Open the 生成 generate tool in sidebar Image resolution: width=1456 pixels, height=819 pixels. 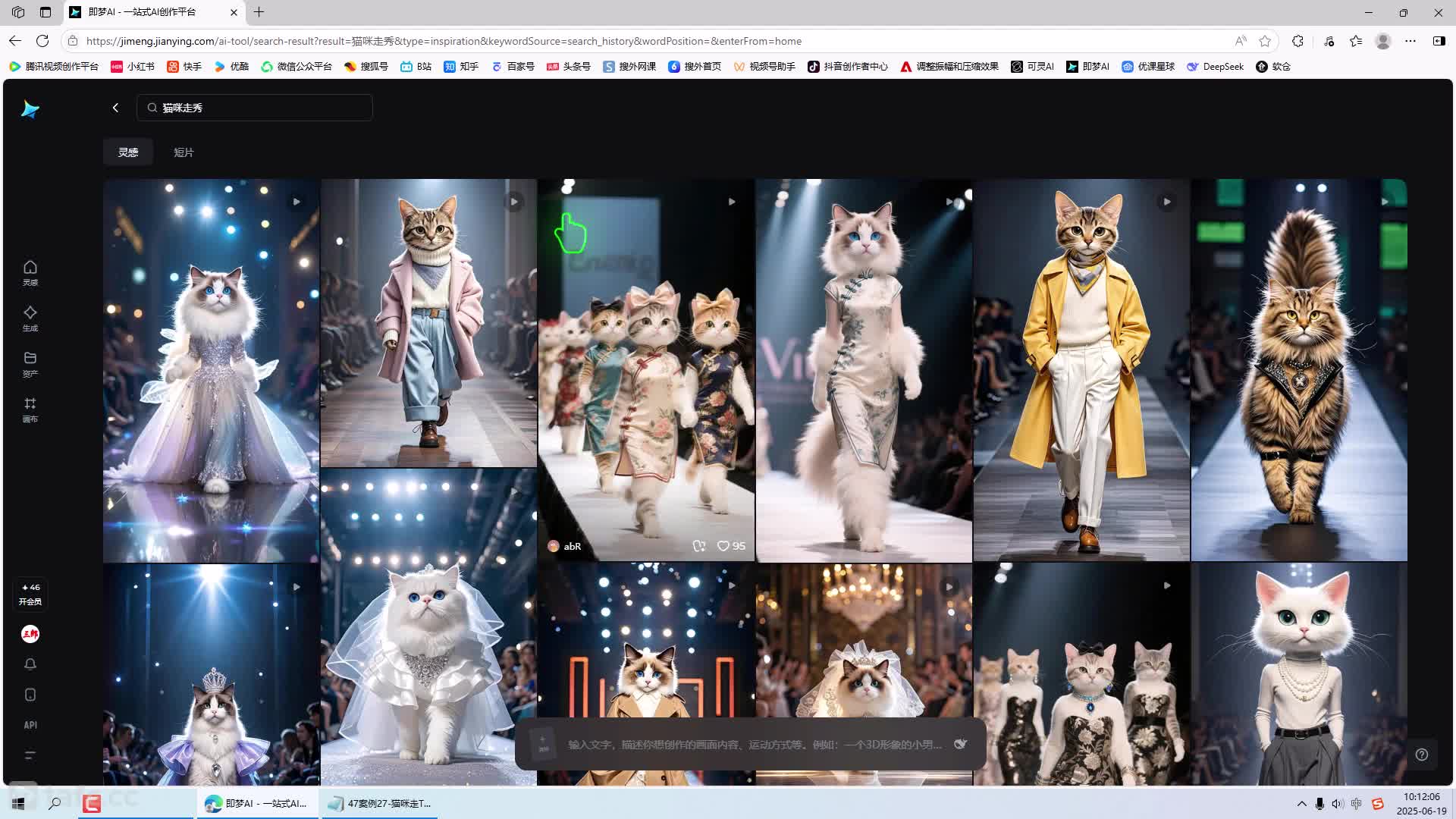pyautogui.click(x=30, y=318)
